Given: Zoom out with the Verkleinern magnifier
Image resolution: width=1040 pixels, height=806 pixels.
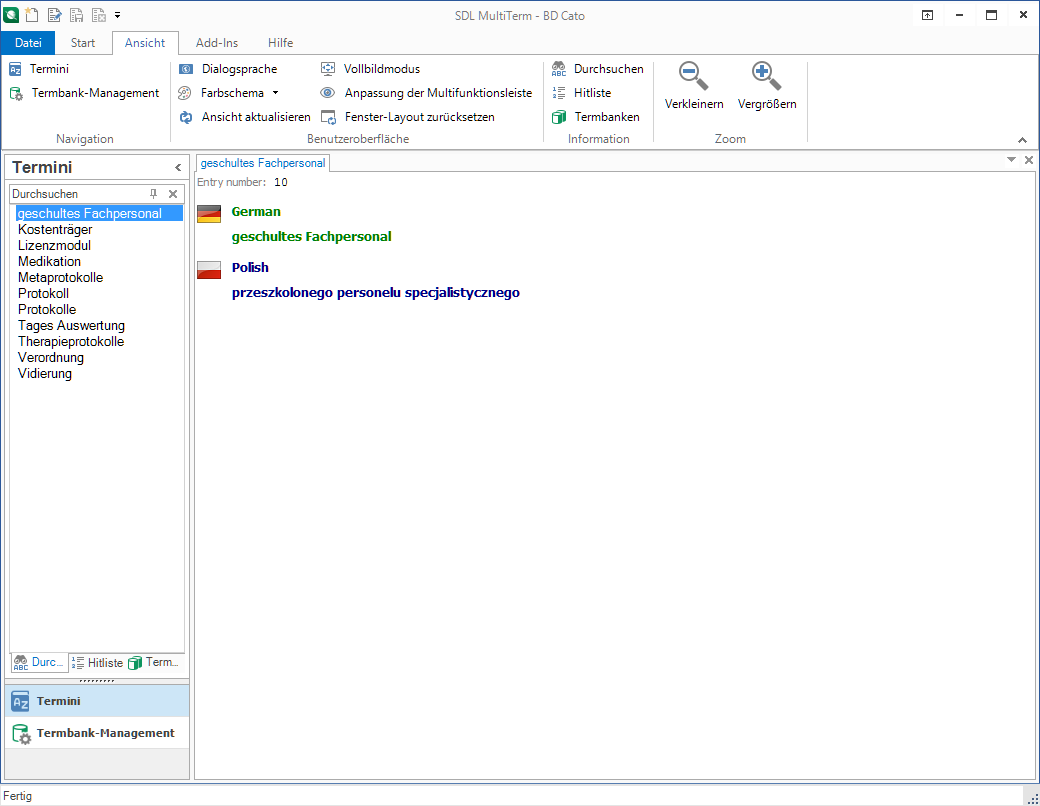Looking at the screenshot, I should 694,85.
